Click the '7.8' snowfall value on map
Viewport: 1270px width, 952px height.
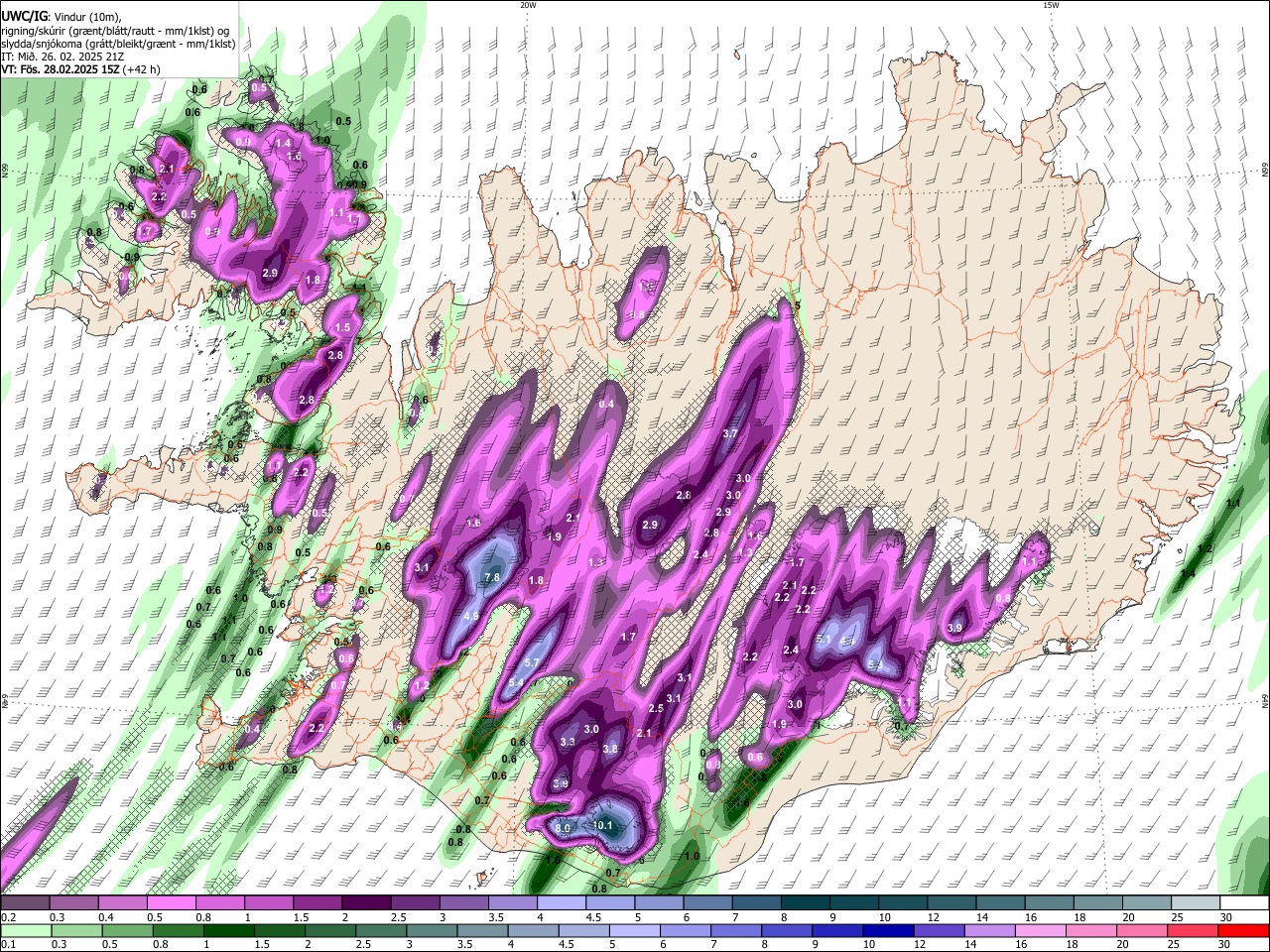(492, 577)
